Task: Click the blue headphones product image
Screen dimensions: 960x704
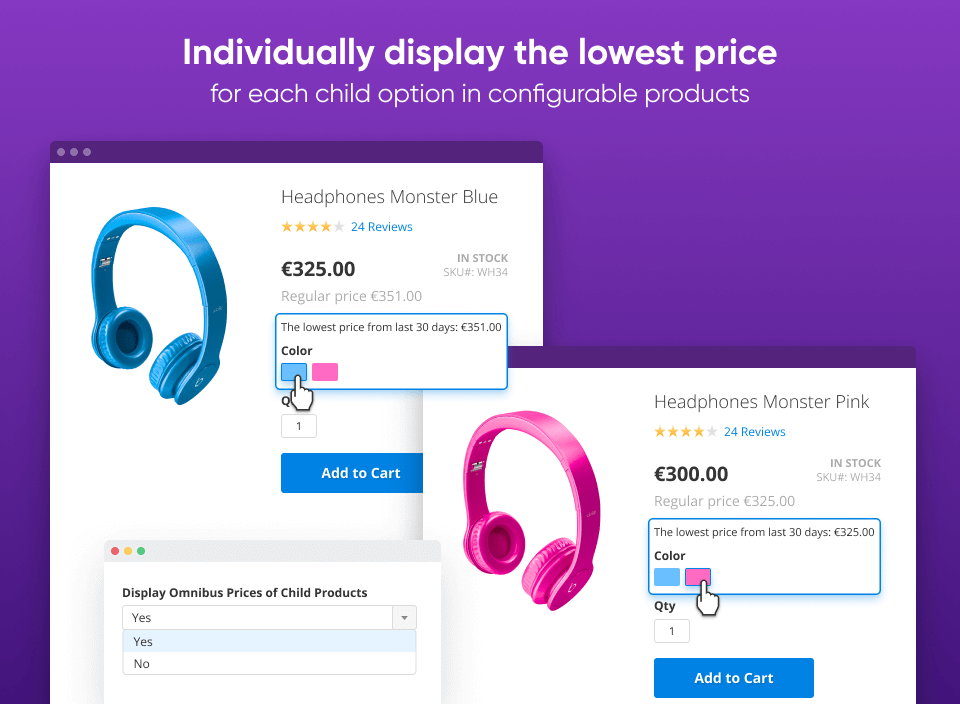Action: click(x=159, y=305)
